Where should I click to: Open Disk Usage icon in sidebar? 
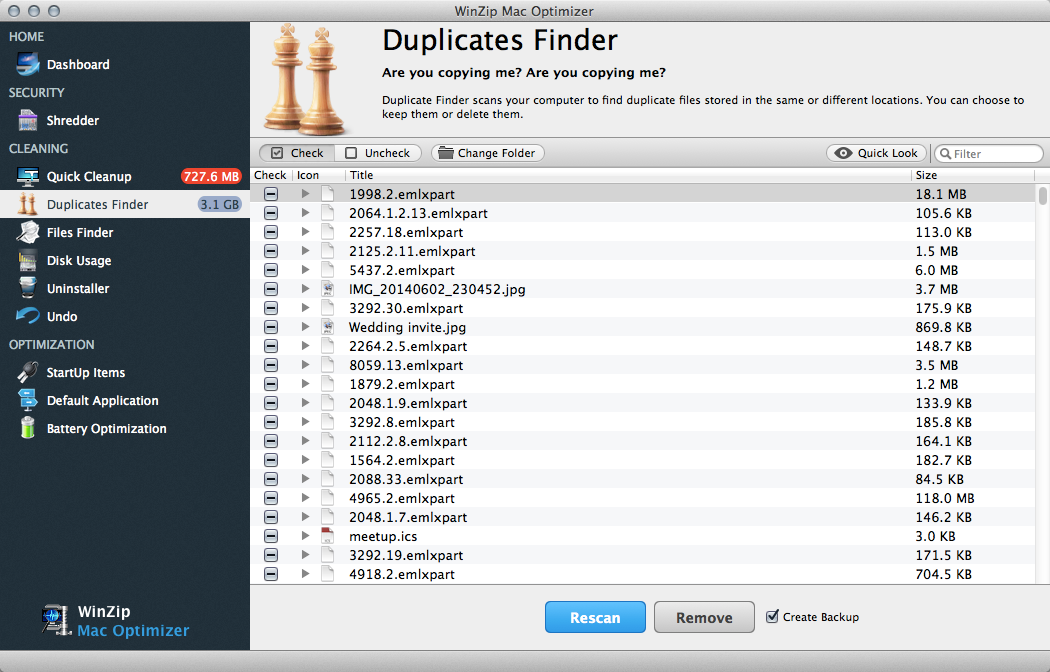point(29,261)
